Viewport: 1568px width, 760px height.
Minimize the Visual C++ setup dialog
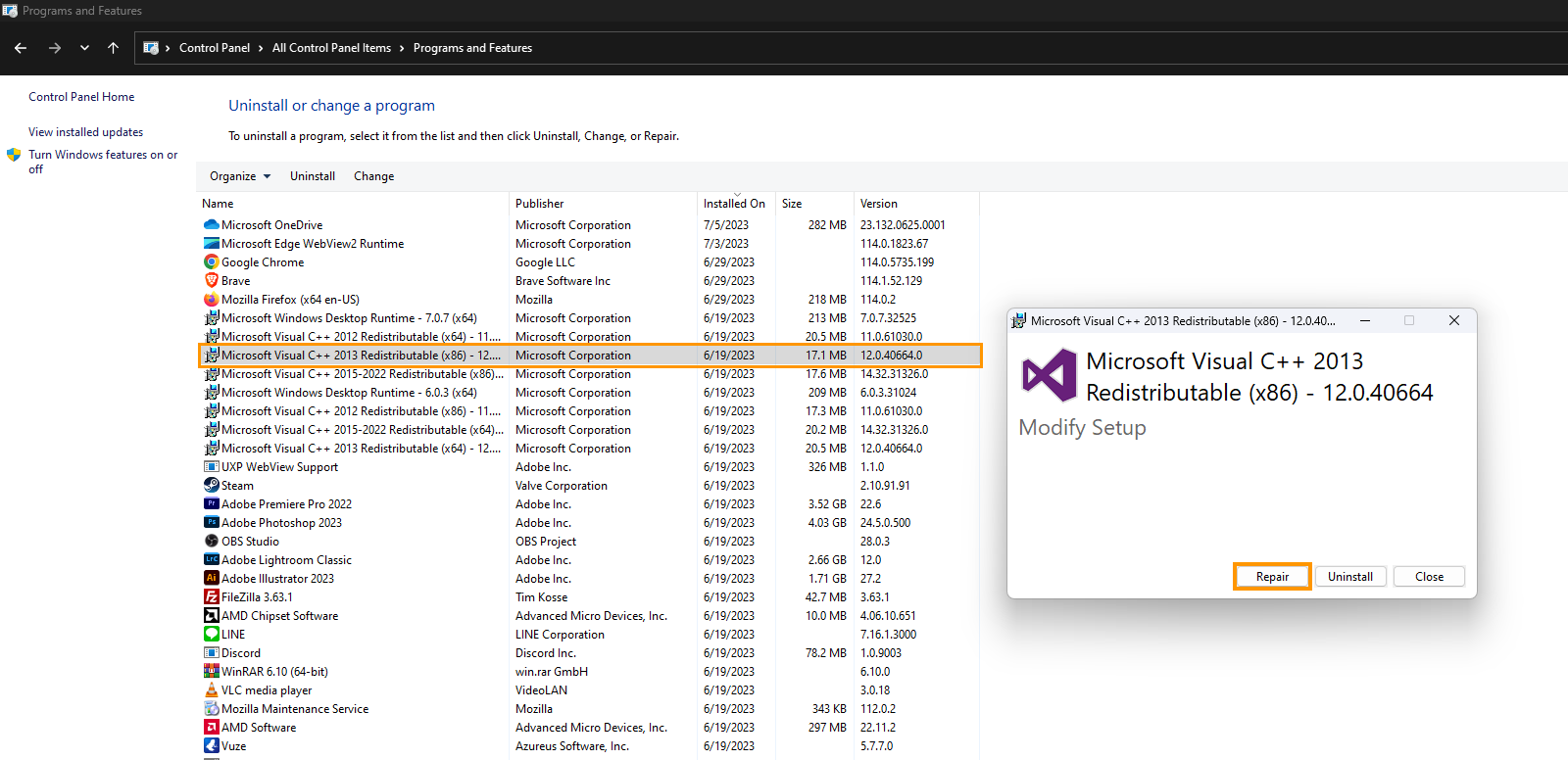click(x=1364, y=320)
